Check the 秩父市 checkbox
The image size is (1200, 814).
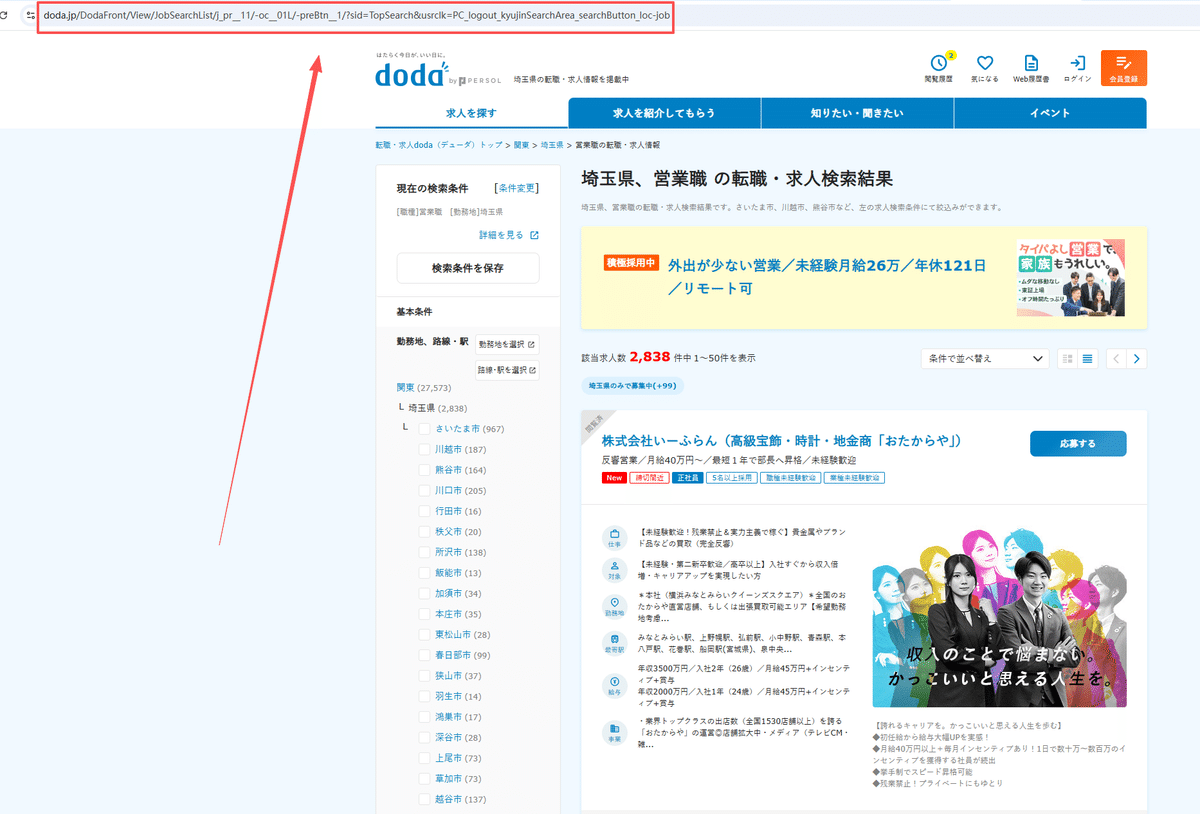click(424, 532)
